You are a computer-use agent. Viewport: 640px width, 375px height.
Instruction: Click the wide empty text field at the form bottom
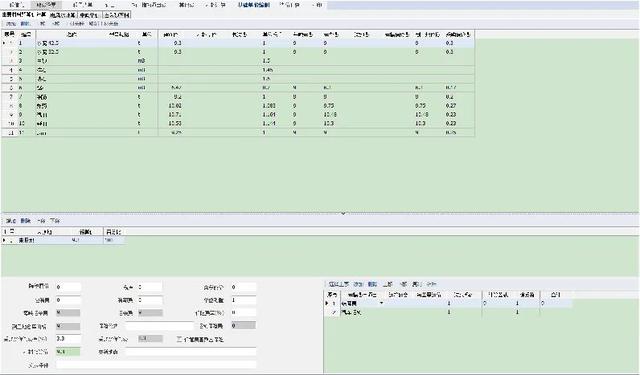(156, 365)
